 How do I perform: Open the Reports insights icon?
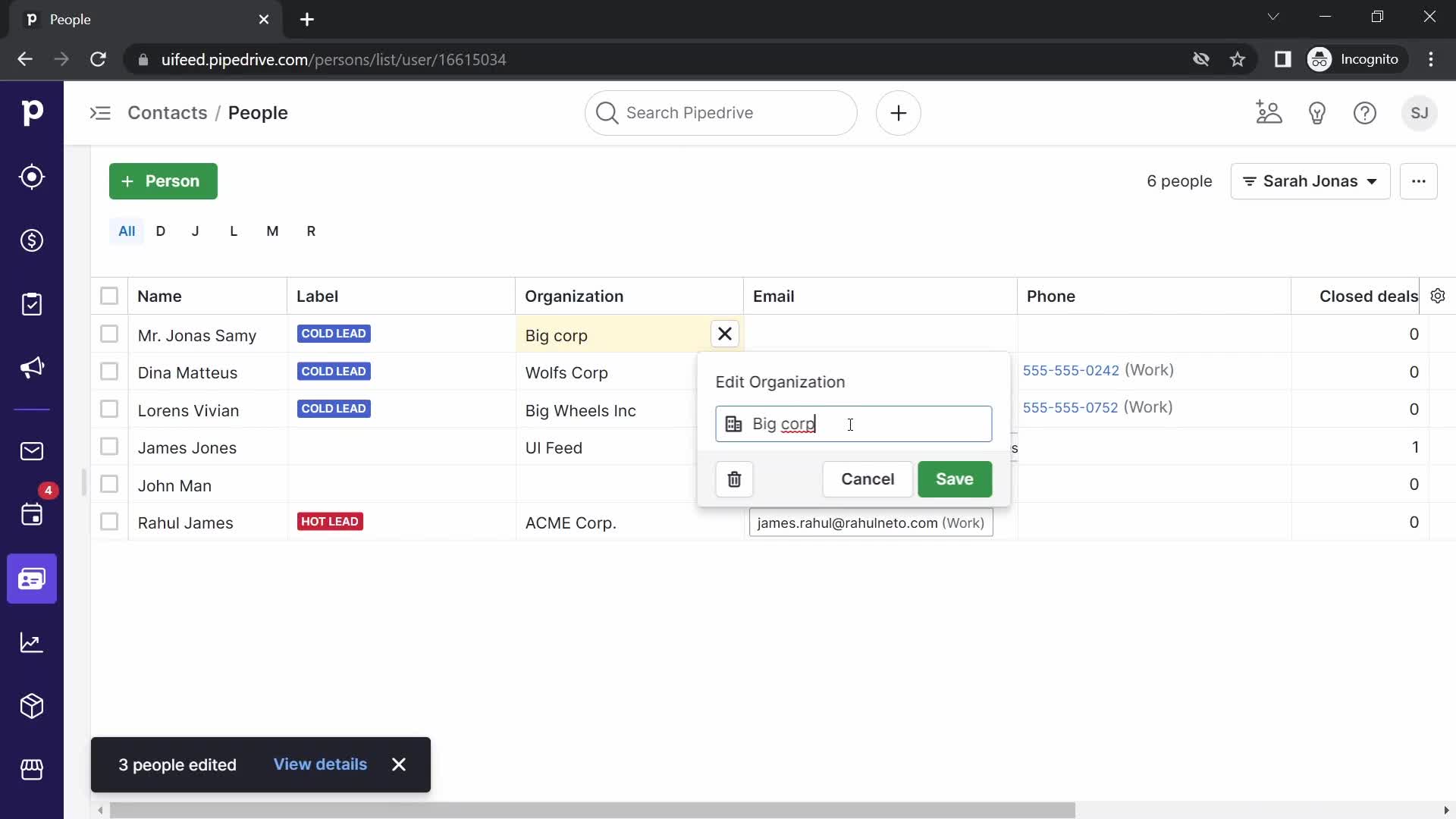31,642
